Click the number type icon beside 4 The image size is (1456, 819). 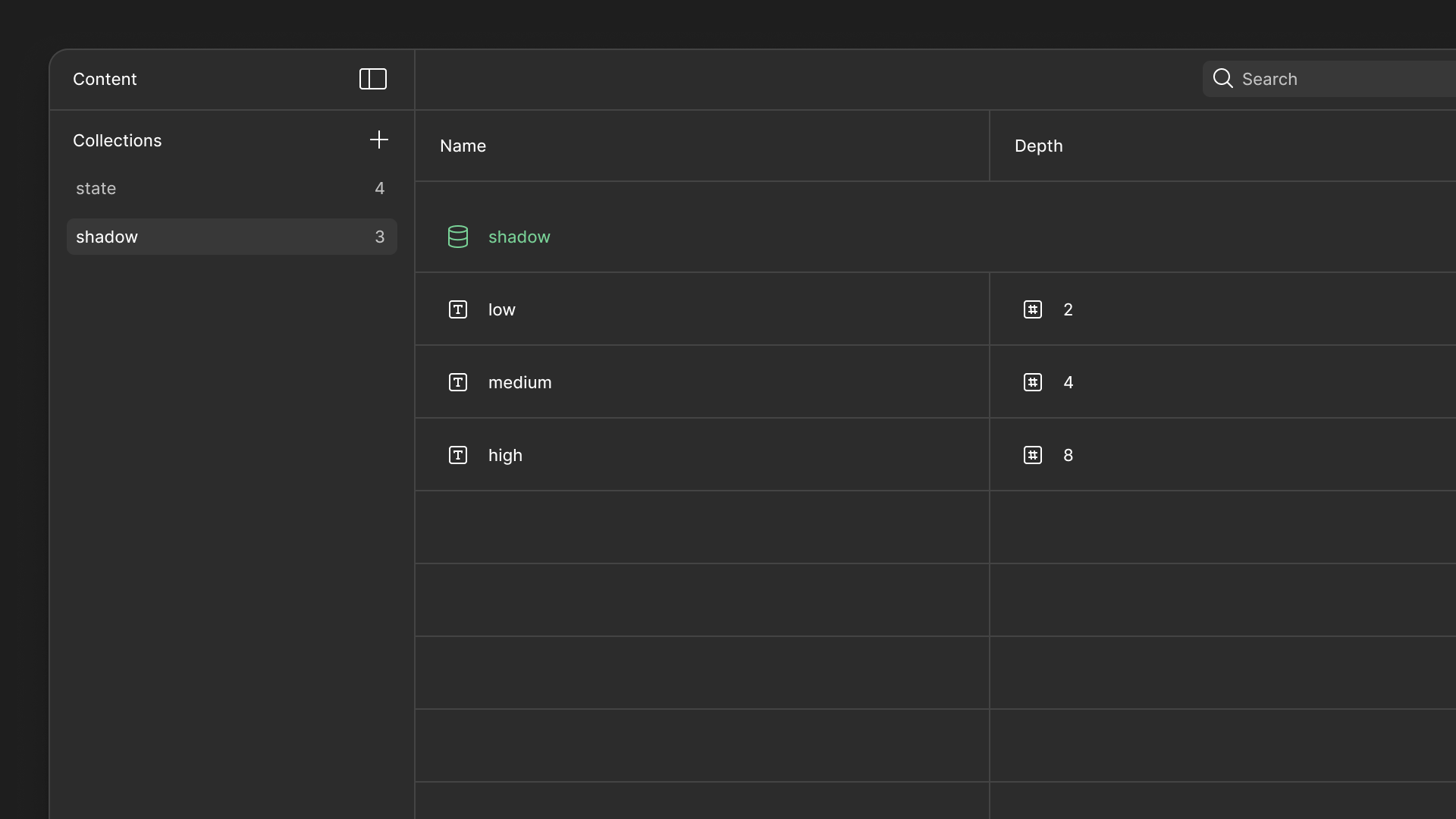[1033, 382]
